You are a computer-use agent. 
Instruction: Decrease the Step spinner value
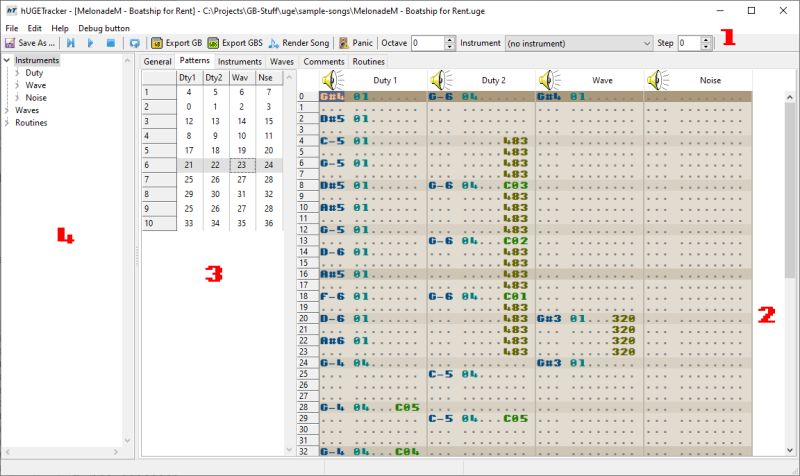pos(706,46)
